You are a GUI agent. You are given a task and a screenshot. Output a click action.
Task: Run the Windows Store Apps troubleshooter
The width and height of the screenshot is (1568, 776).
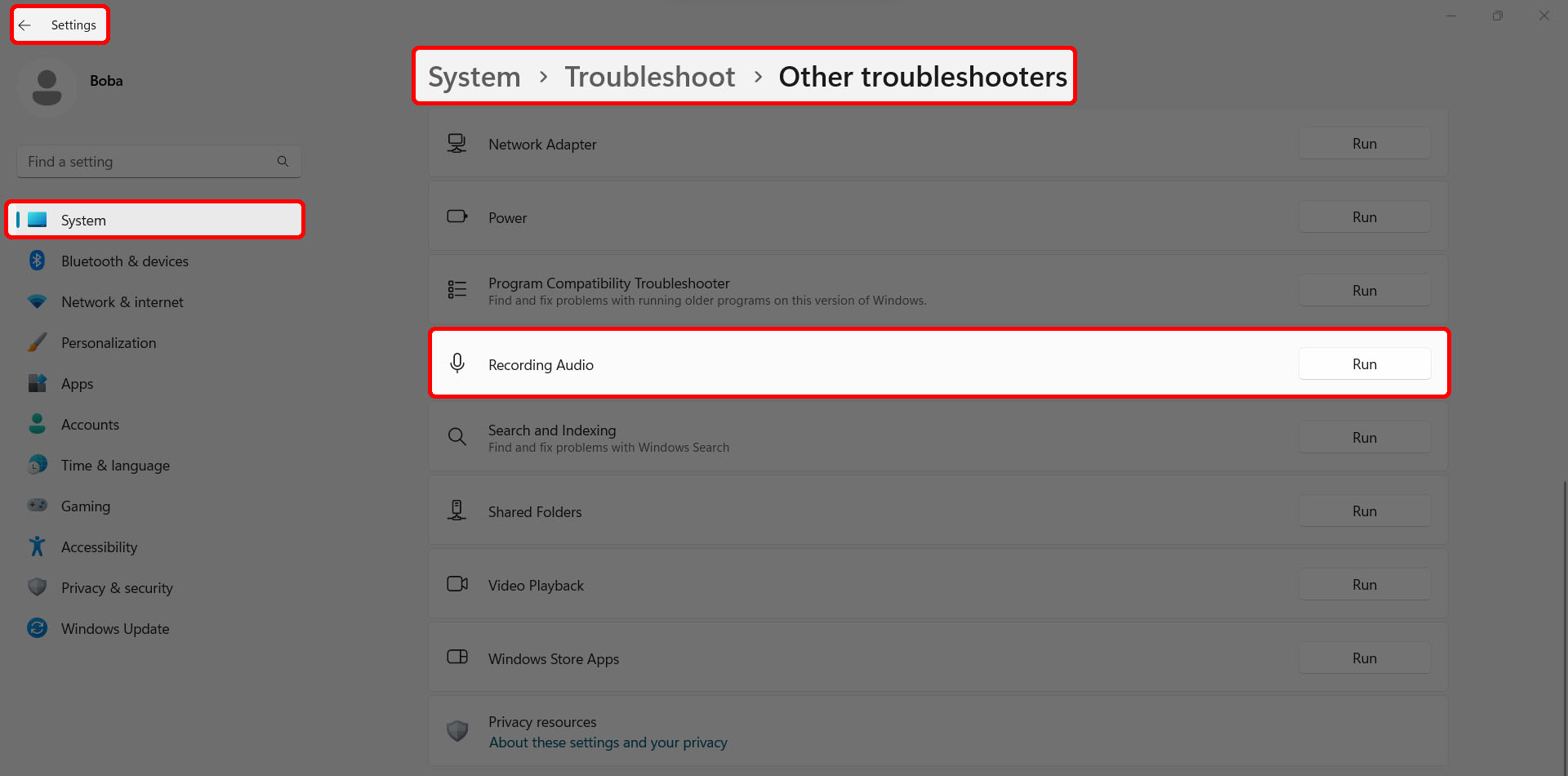pos(1365,658)
